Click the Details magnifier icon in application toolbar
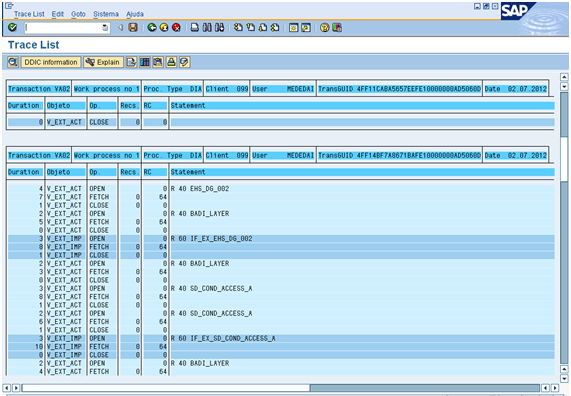This screenshot has height=396, width=571. click(13, 62)
